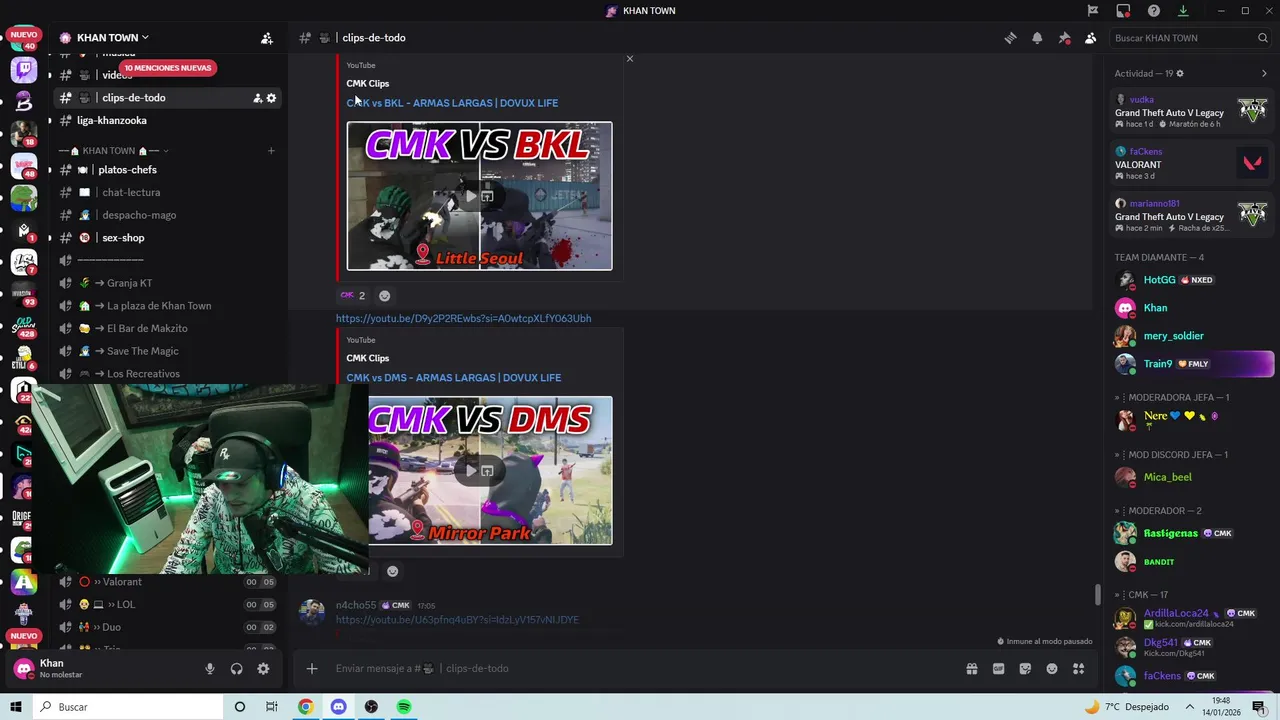
Task: Open mery_soldier member profile
Action: click(x=1192, y=336)
